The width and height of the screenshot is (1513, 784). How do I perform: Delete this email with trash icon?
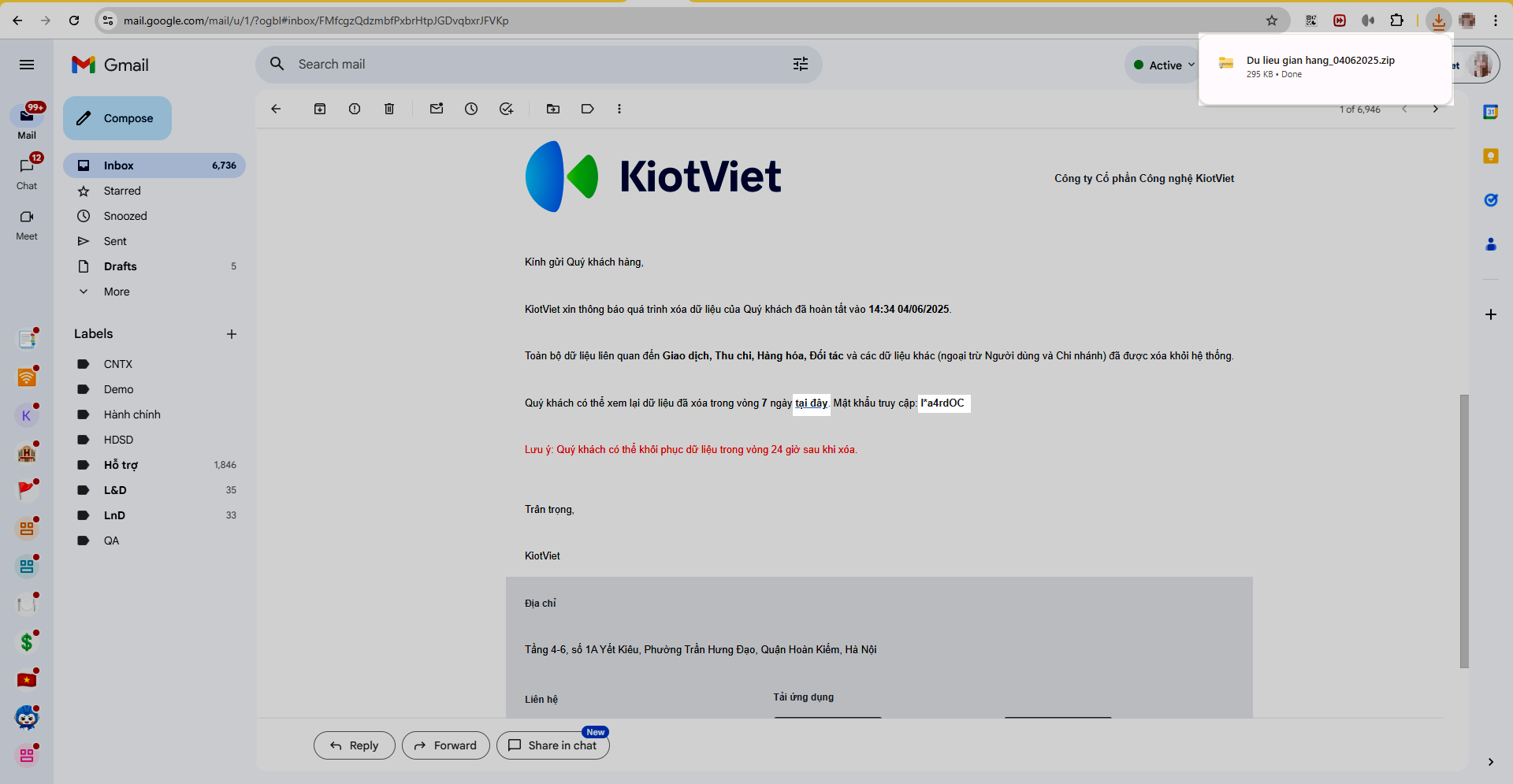[389, 109]
